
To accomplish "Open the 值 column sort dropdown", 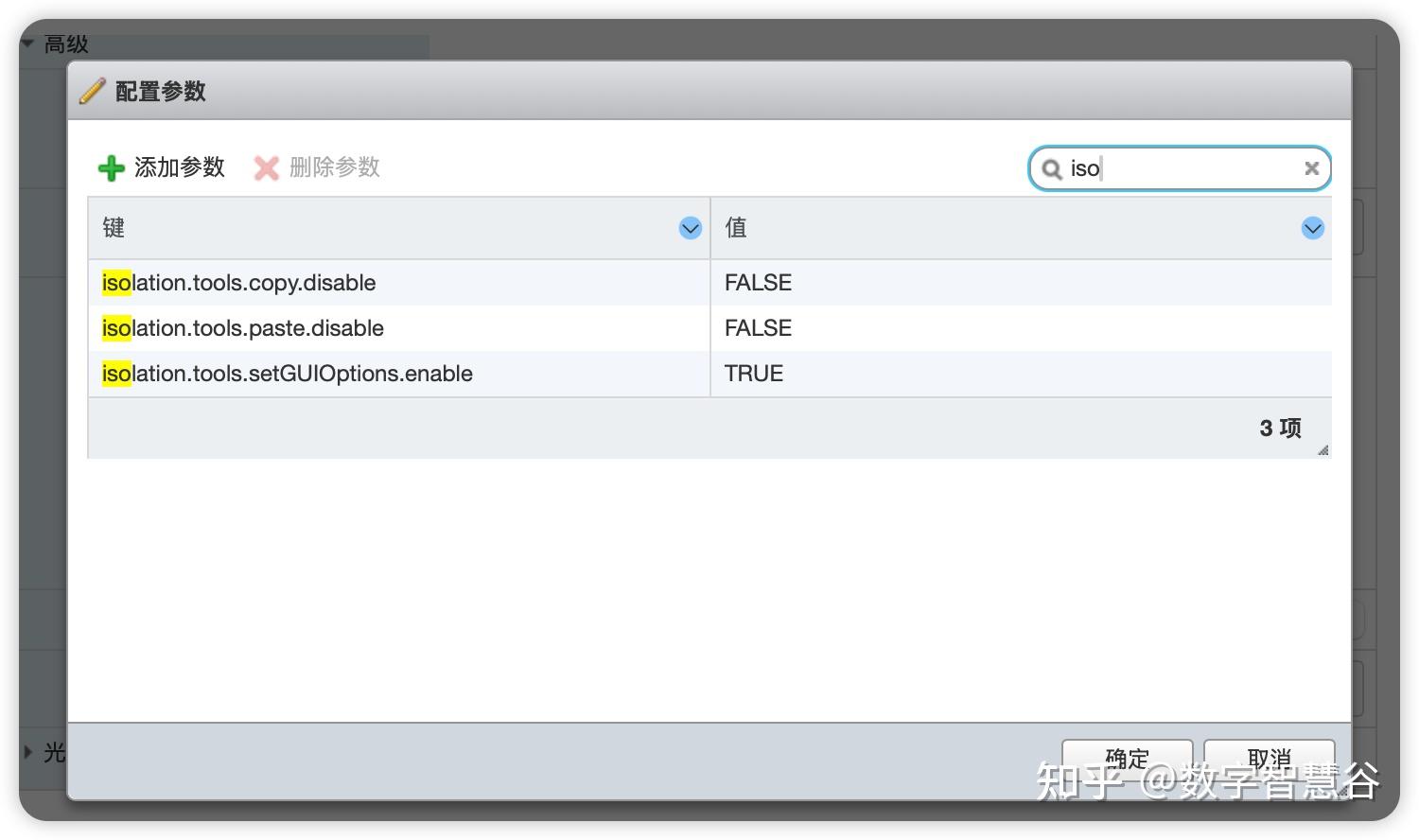I will [x=1311, y=228].
